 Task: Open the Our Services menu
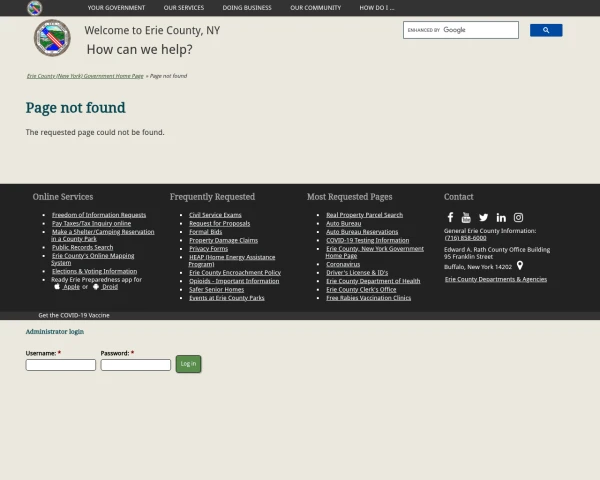184,8
